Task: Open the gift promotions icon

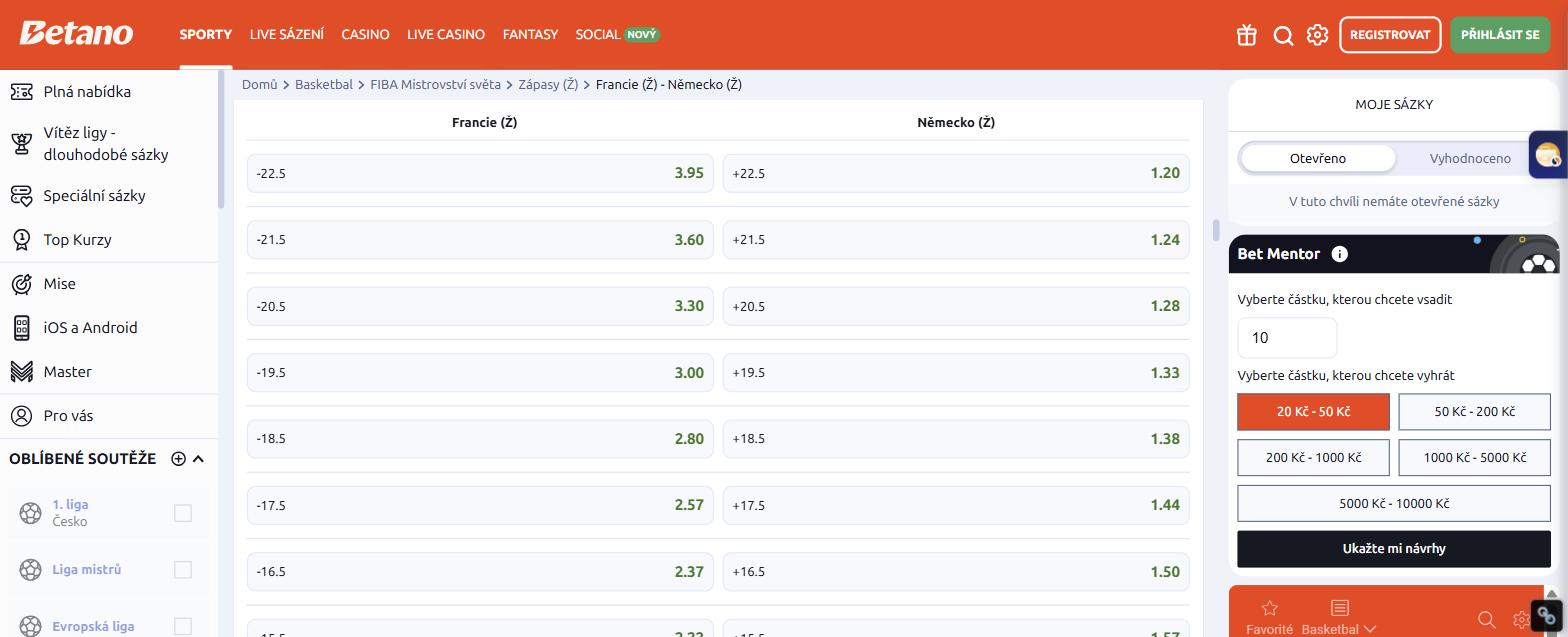Action: pos(1246,35)
